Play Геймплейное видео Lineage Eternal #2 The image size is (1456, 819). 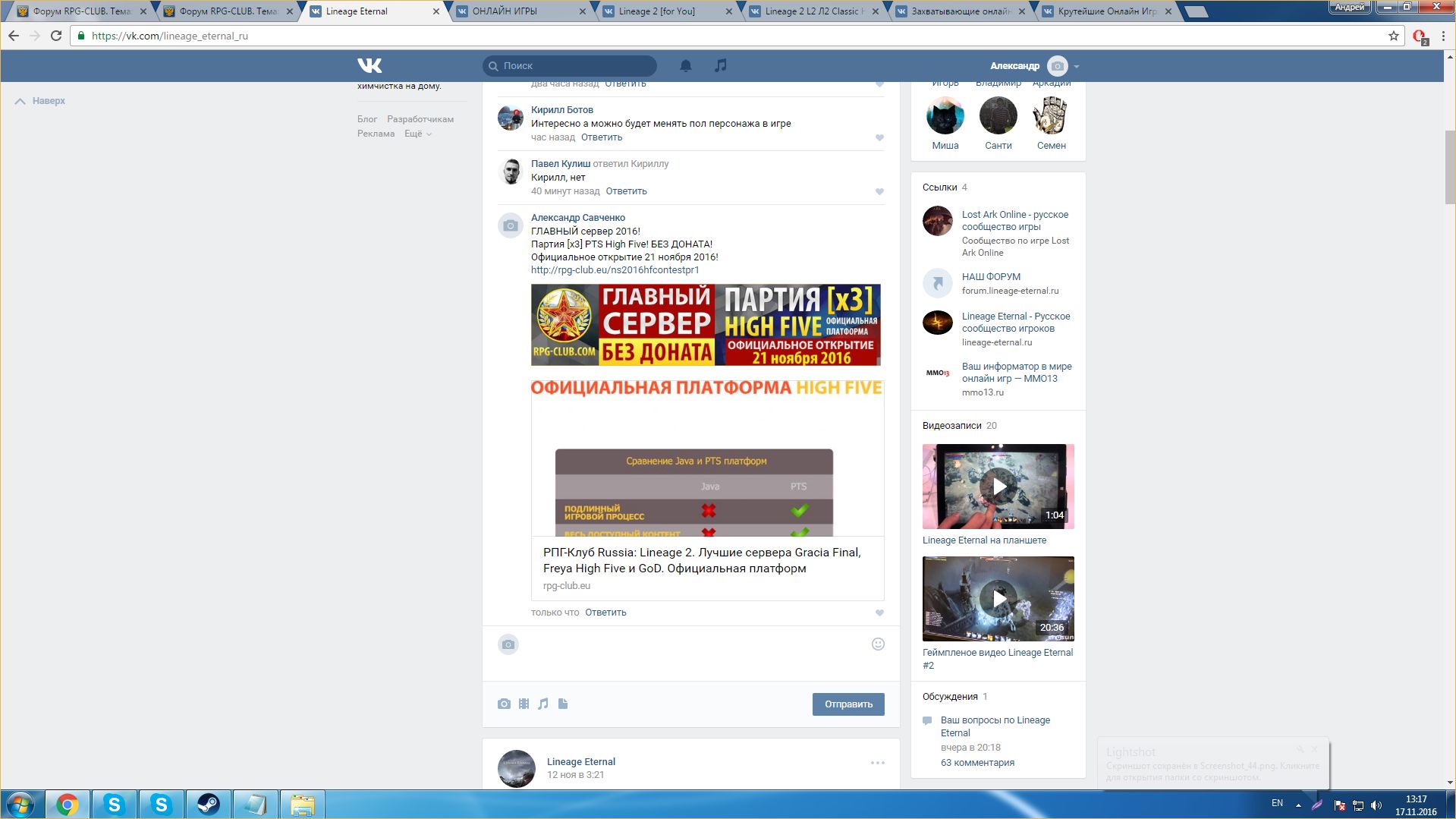coord(998,599)
